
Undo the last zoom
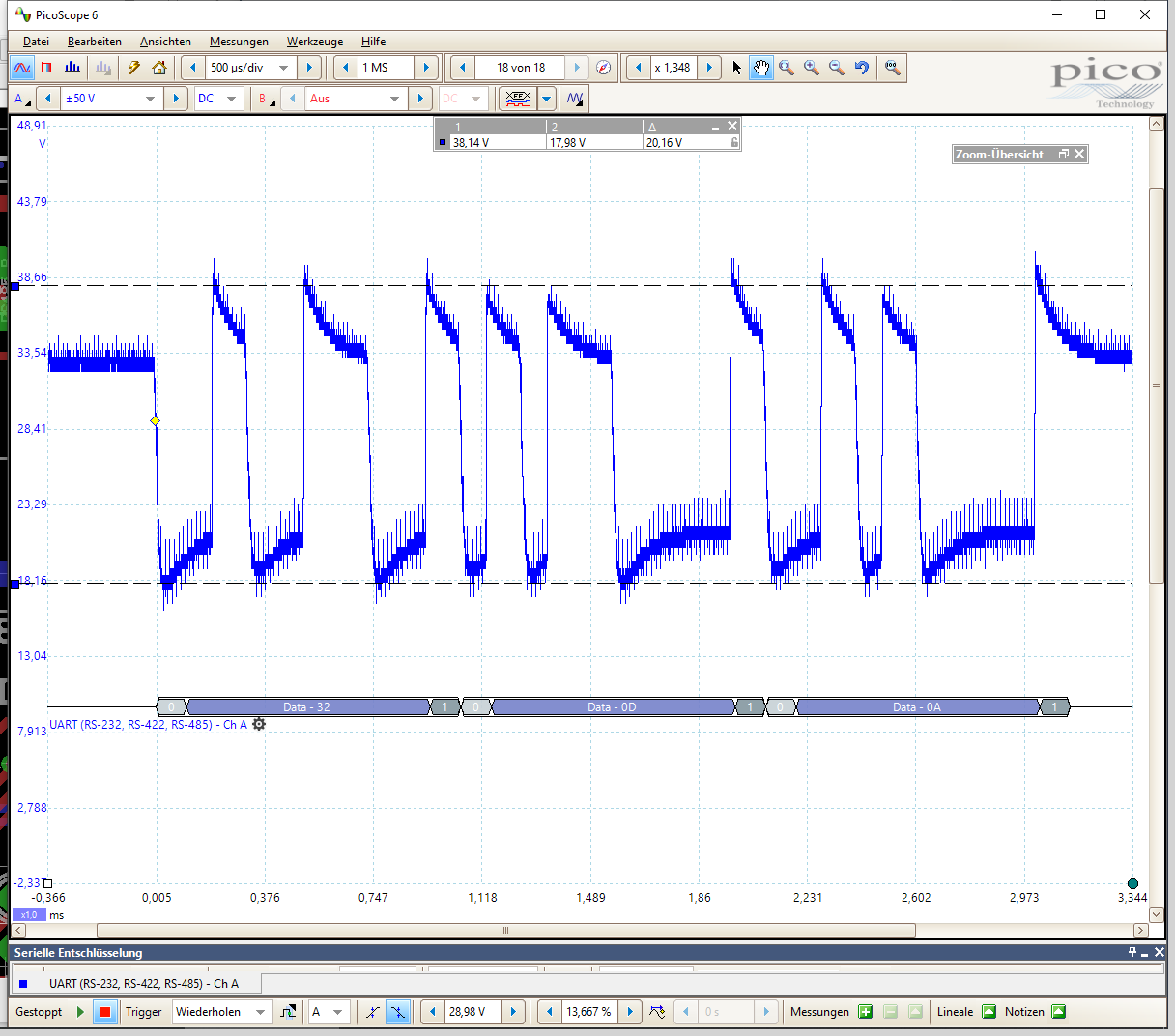[862, 68]
